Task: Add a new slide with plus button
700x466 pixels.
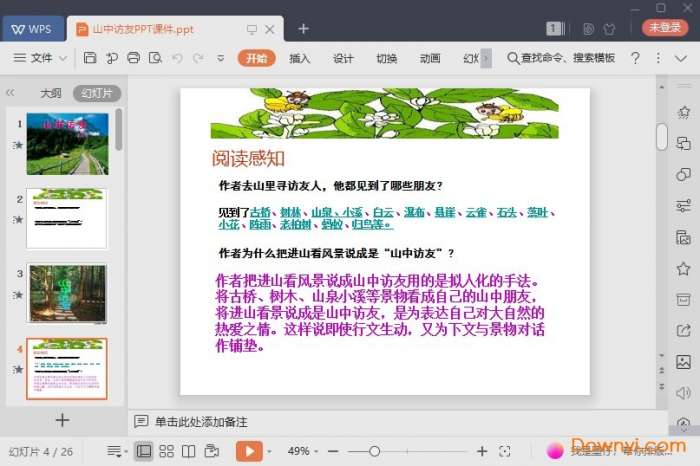Action: 62,420
